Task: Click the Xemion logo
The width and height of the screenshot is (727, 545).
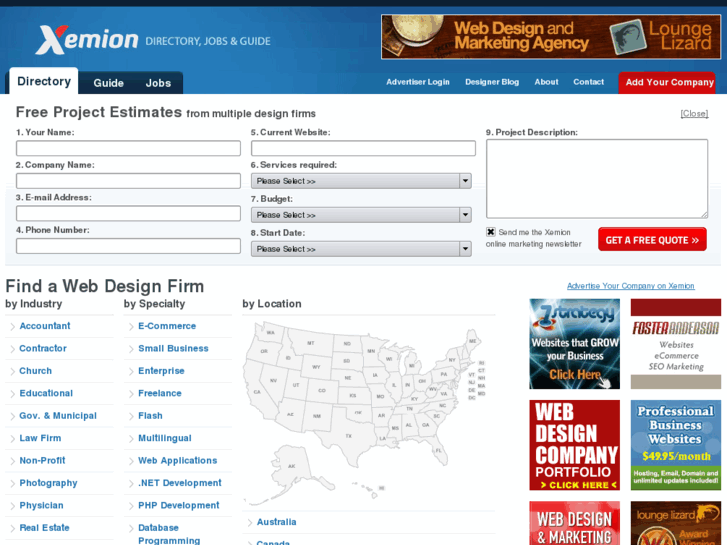Action: 87,40
